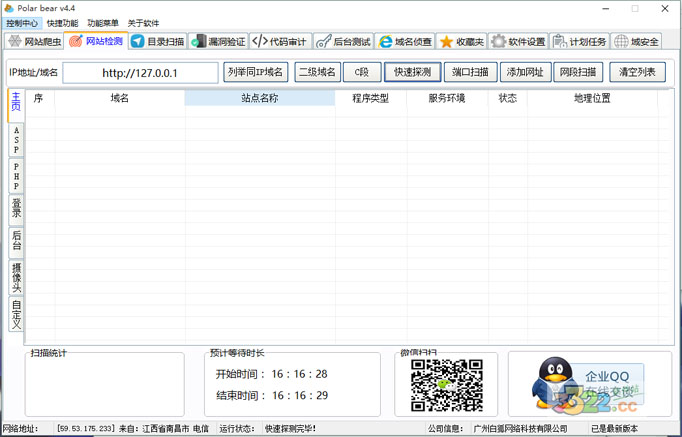The height and width of the screenshot is (437, 682).
Task: Switch to the 漏洞验证 tab
Action: pyautogui.click(x=219, y=42)
